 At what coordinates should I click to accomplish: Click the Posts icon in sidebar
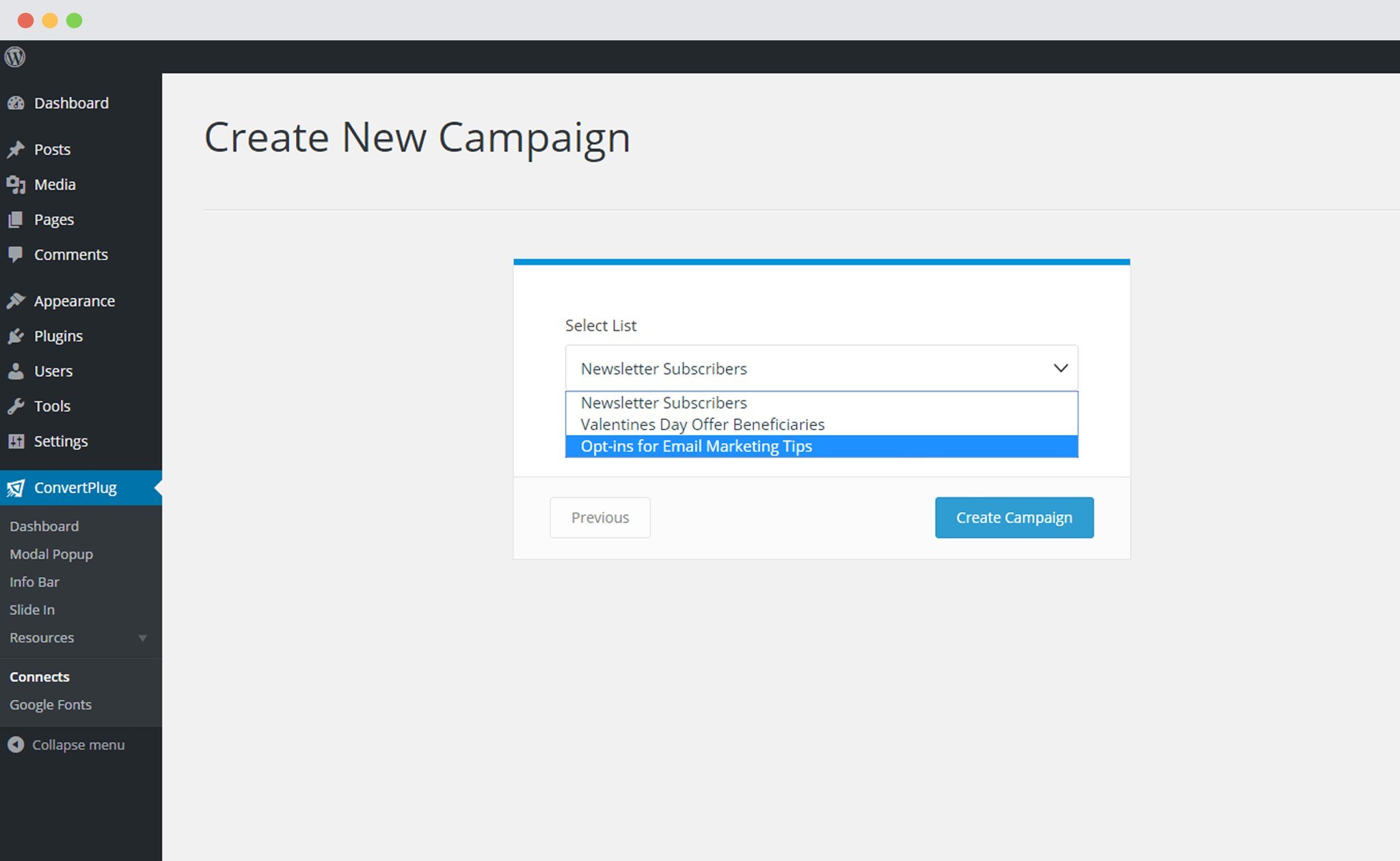(x=16, y=149)
